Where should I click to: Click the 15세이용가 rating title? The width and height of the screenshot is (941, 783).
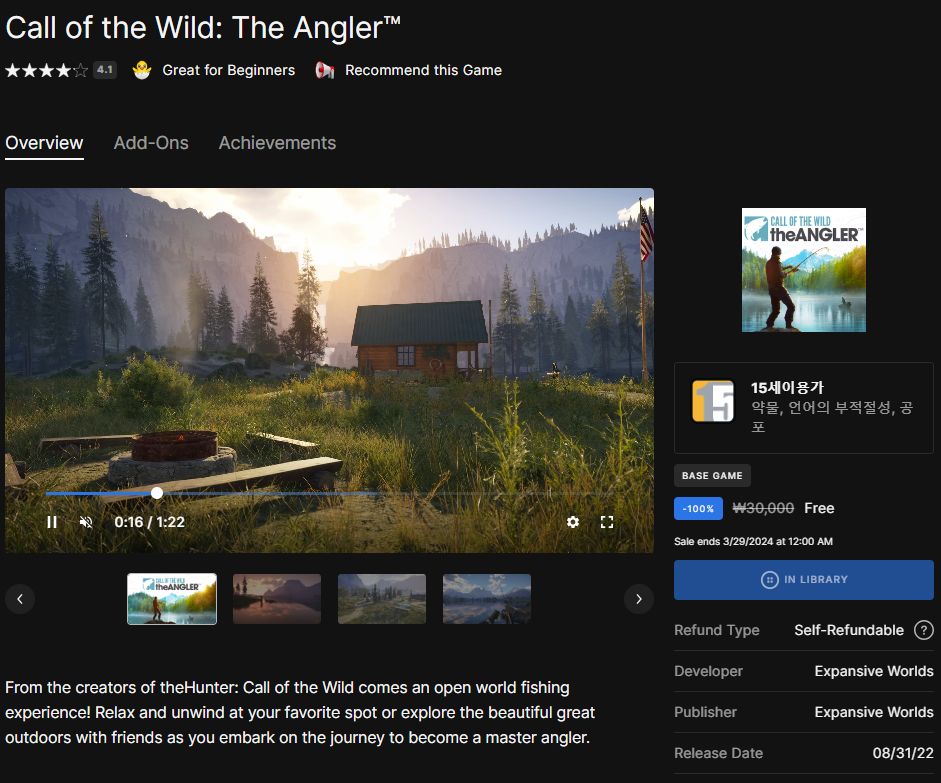(787, 388)
